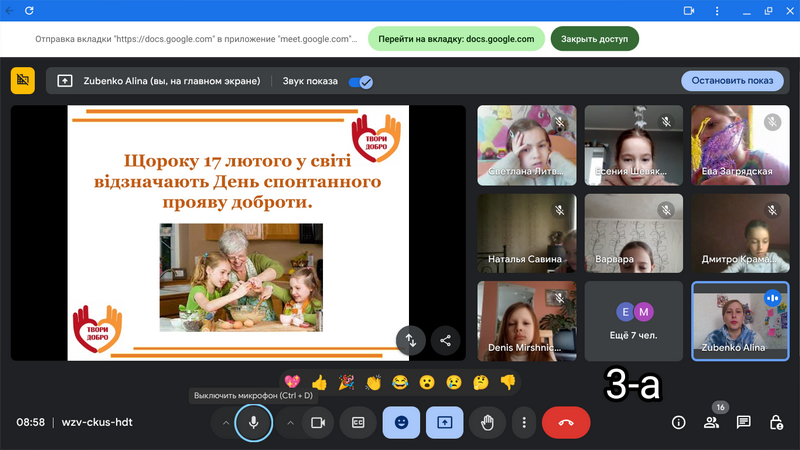Show the participants list with 16 badge
The width and height of the screenshot is (800, 450).
click(x=711, y=422)
